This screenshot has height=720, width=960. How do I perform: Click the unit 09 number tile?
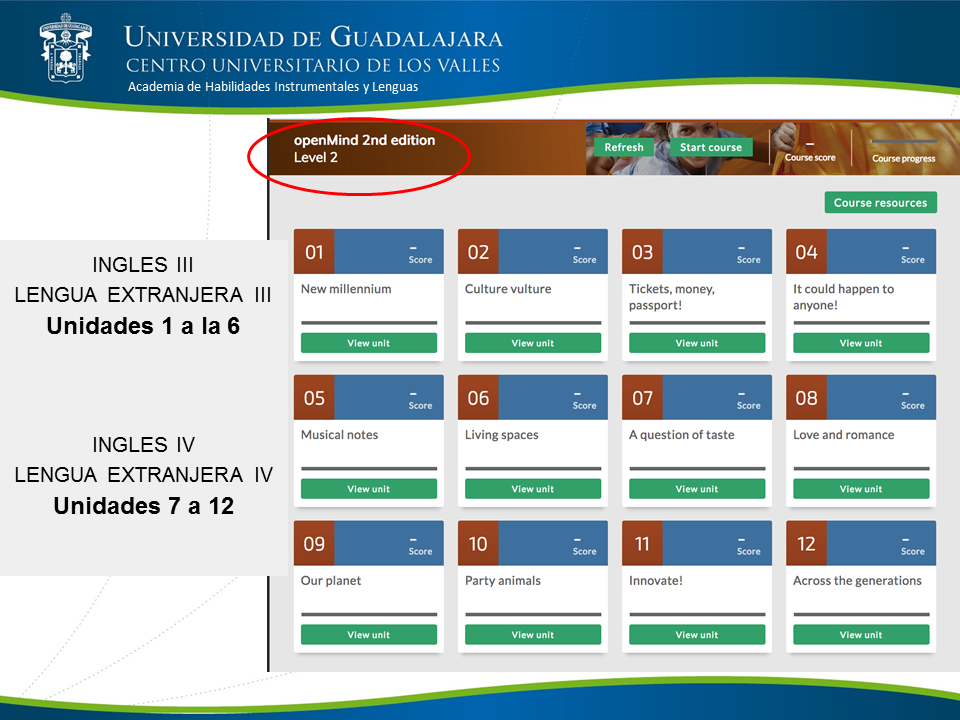(x=314, y=543)
